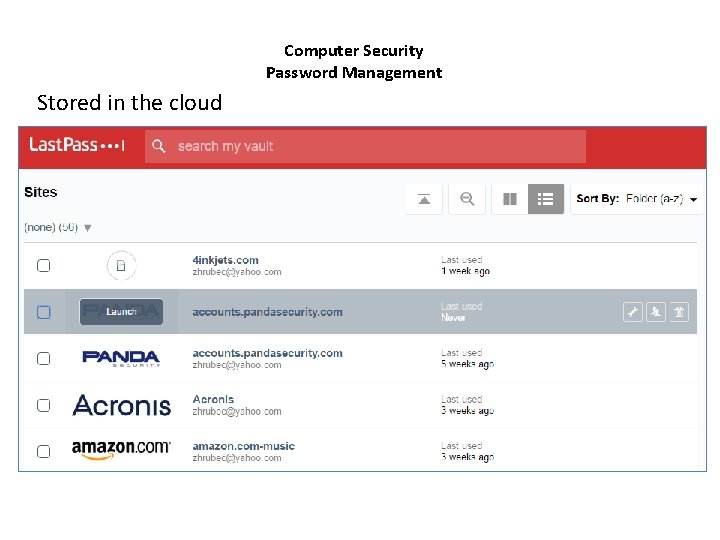Open the 4inkjets.com entry
720x540 pixels.
click(225, 260)
